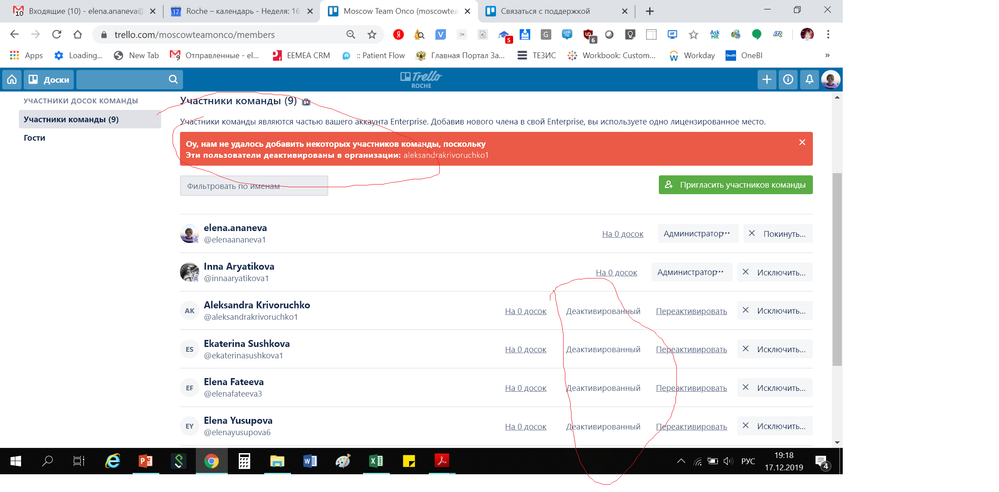The image size is (999, 492).
Task: Open Trello home icon
Action: click(11, 80)
